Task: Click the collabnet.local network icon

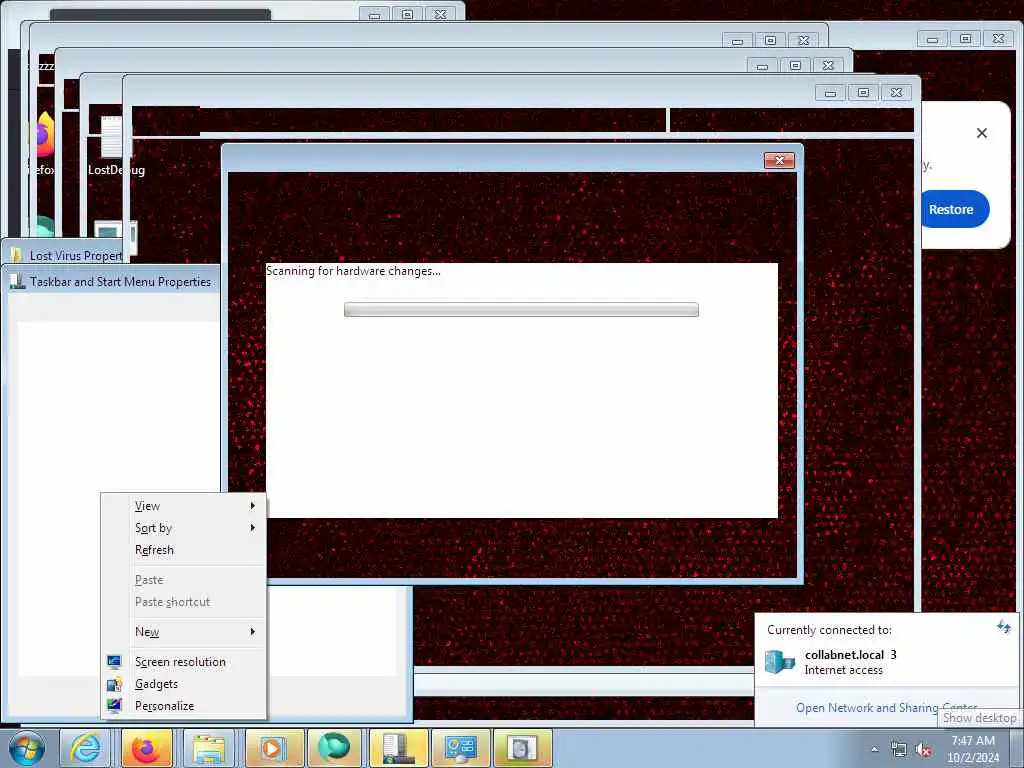Action: (x=780, y=662)
